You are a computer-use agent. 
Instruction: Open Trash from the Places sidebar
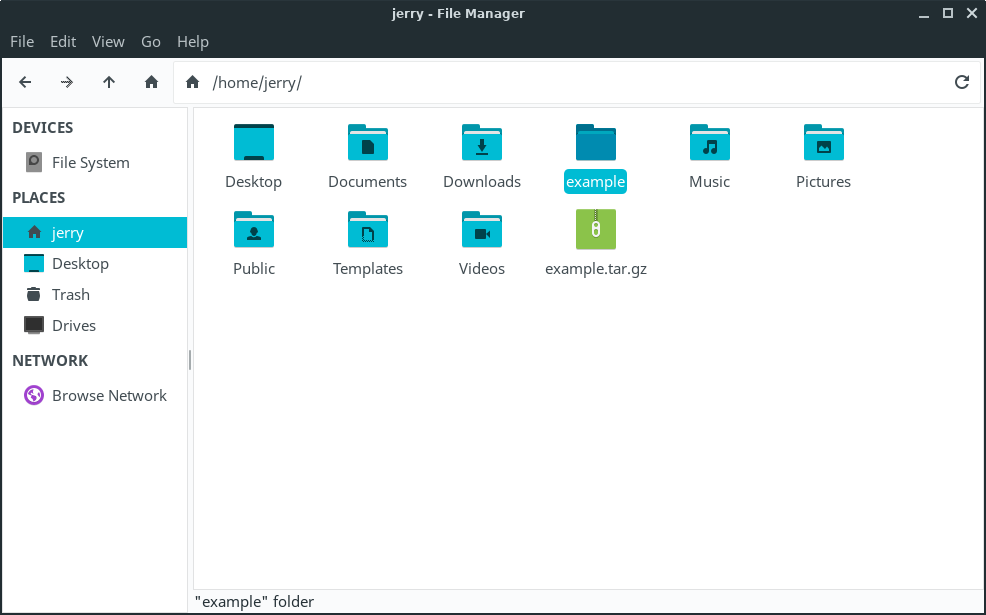(70, 294)
